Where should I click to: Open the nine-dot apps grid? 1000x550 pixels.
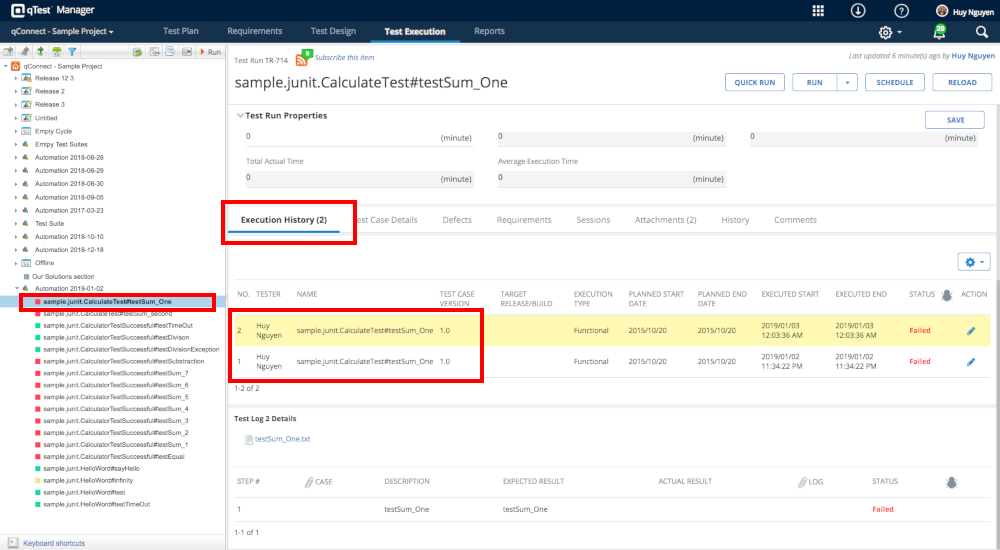tap(818, 10)
